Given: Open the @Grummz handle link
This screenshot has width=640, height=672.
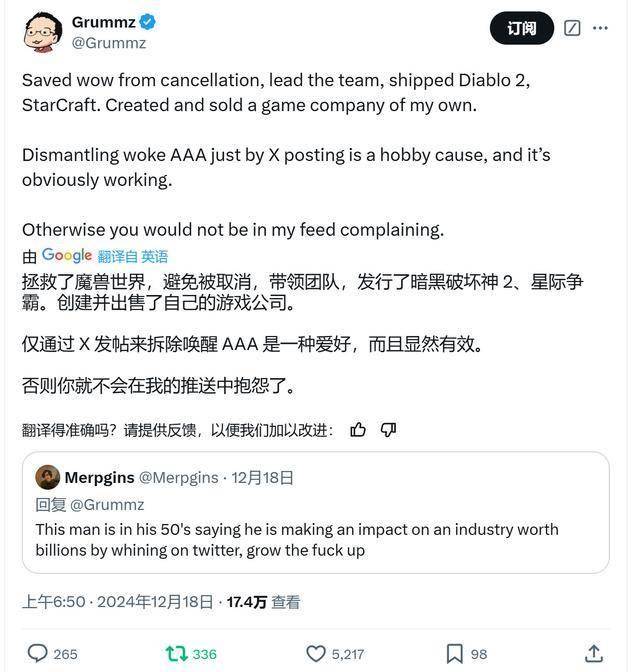Looking at the screenshot, I should [109, 43].
